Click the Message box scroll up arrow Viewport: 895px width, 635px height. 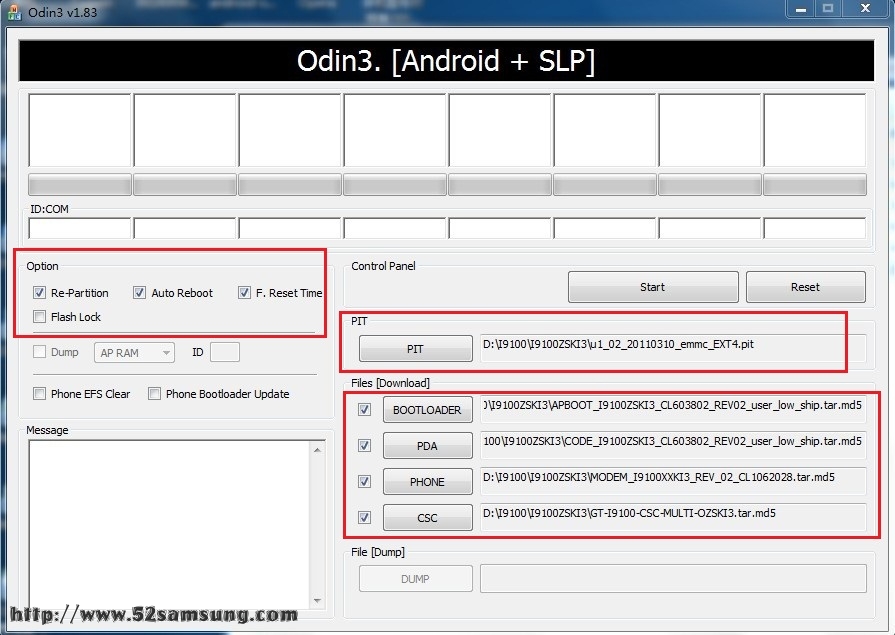coord(317,450)
